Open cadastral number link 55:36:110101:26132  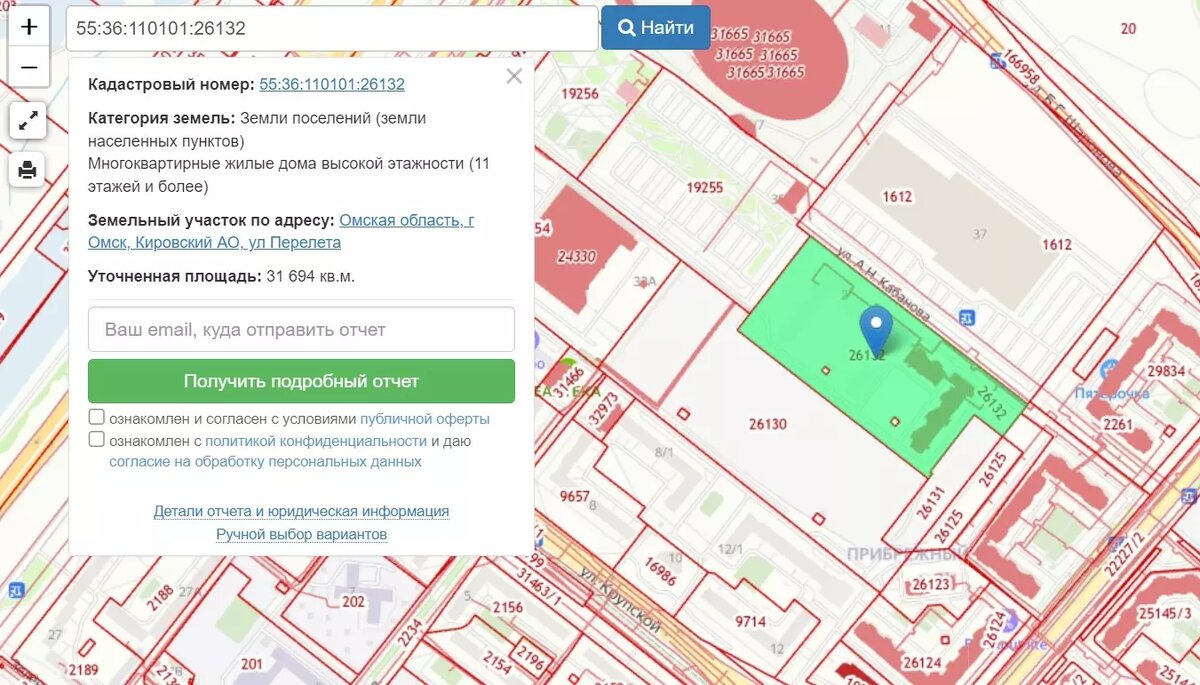(331, 84)
